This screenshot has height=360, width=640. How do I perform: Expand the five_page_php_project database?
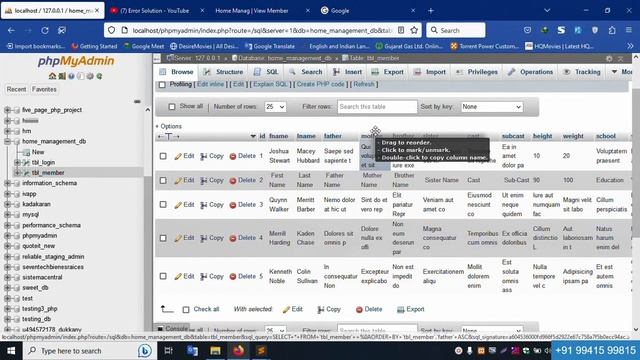7,110
